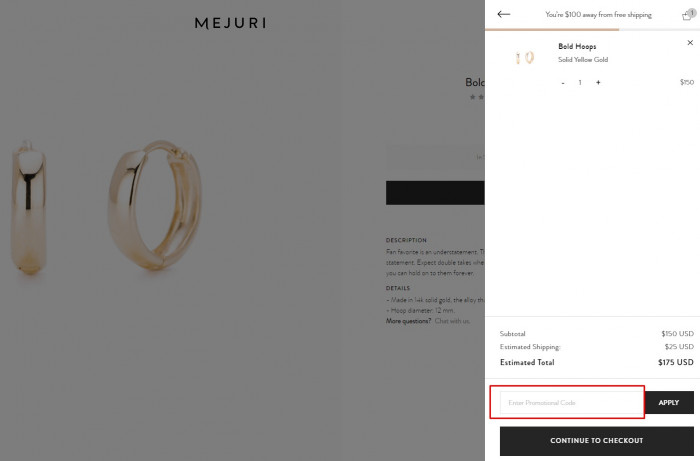Viewport: 700px width, 461px height.
Task: Increase Bold Hoops quantity with plus
Action: pos(598,82)
